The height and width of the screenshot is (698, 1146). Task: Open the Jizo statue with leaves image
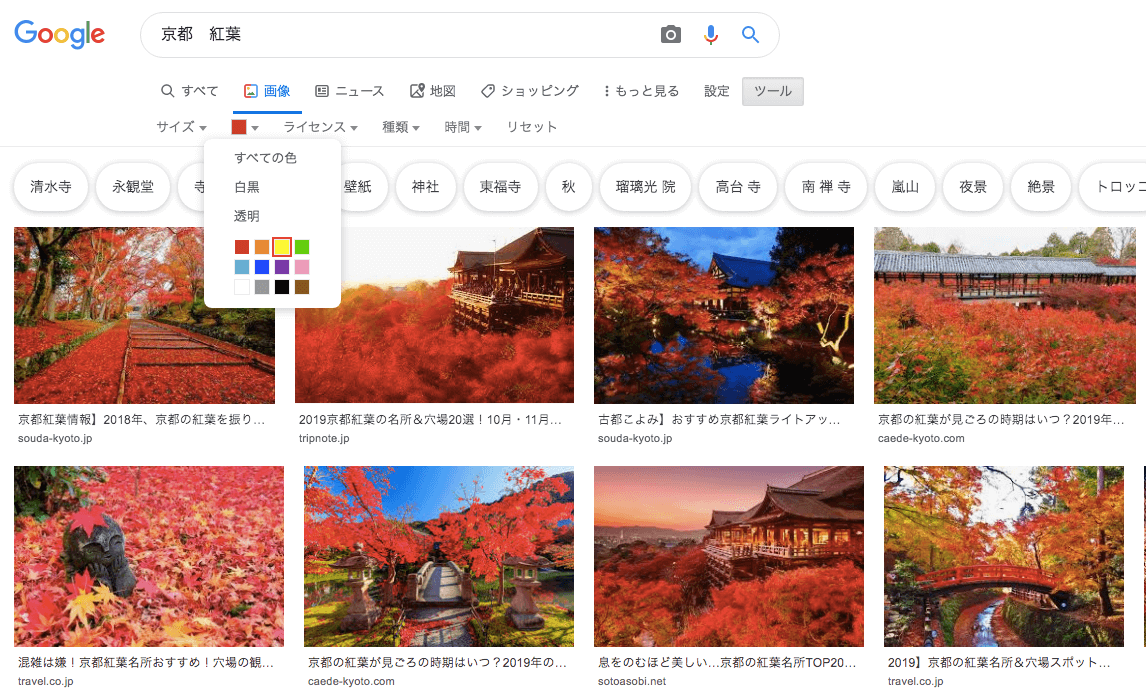[149, 556]
